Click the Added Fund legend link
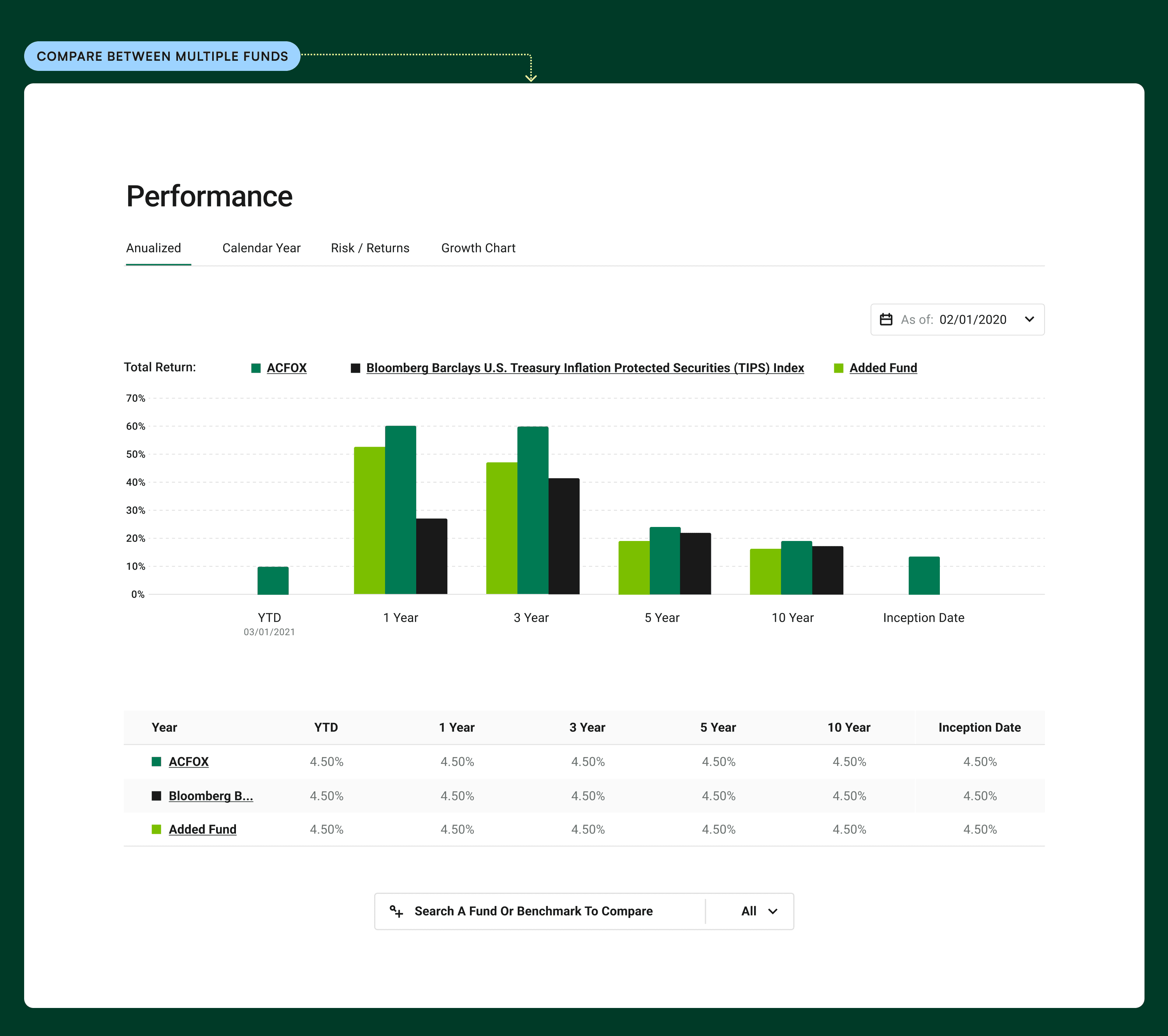1168x1036 pixels. click(883, 368)
